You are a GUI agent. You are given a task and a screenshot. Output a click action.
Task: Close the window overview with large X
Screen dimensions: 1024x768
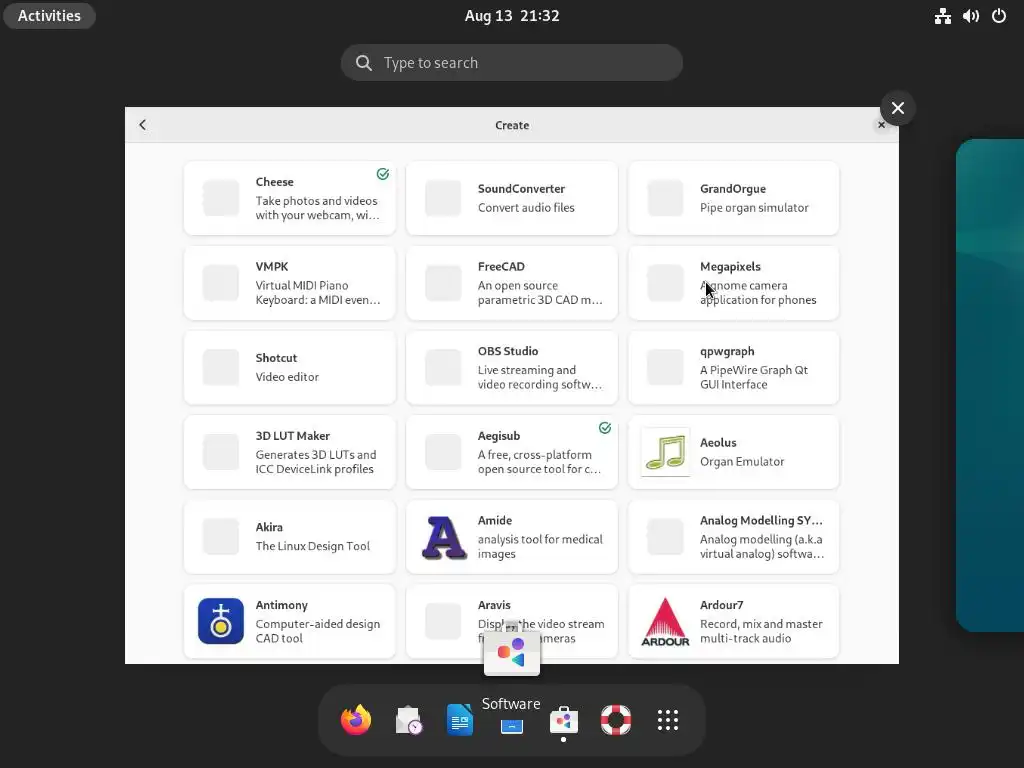(897, 108)
